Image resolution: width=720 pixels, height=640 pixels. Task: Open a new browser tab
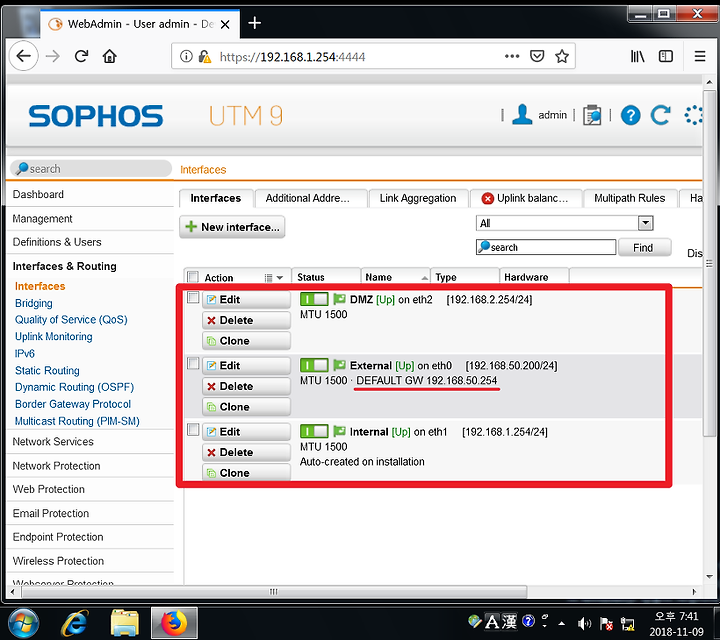pyautogui.click(x=254, y=22)
